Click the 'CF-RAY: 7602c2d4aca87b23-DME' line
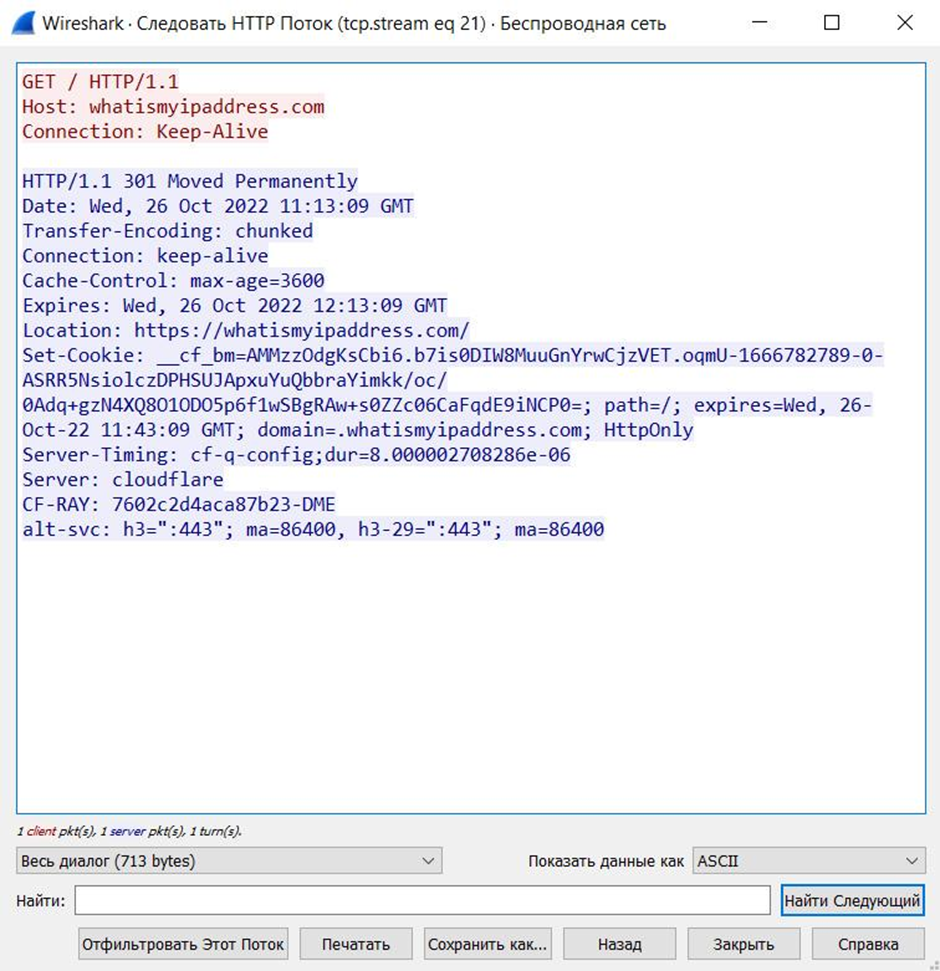This screenshot has height=971, width=940. click(x=172, y=505)
